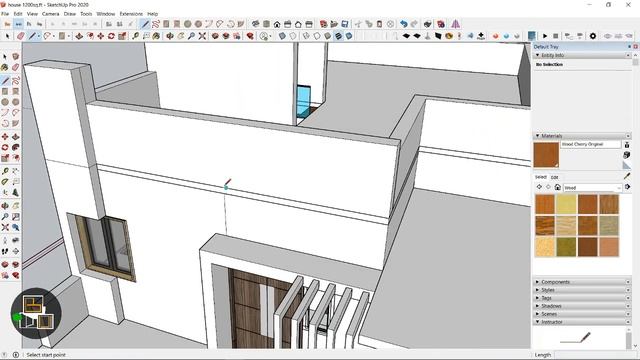Click the Redo arrow icon
Screen dimensions: 640x360
pos(414,24)
